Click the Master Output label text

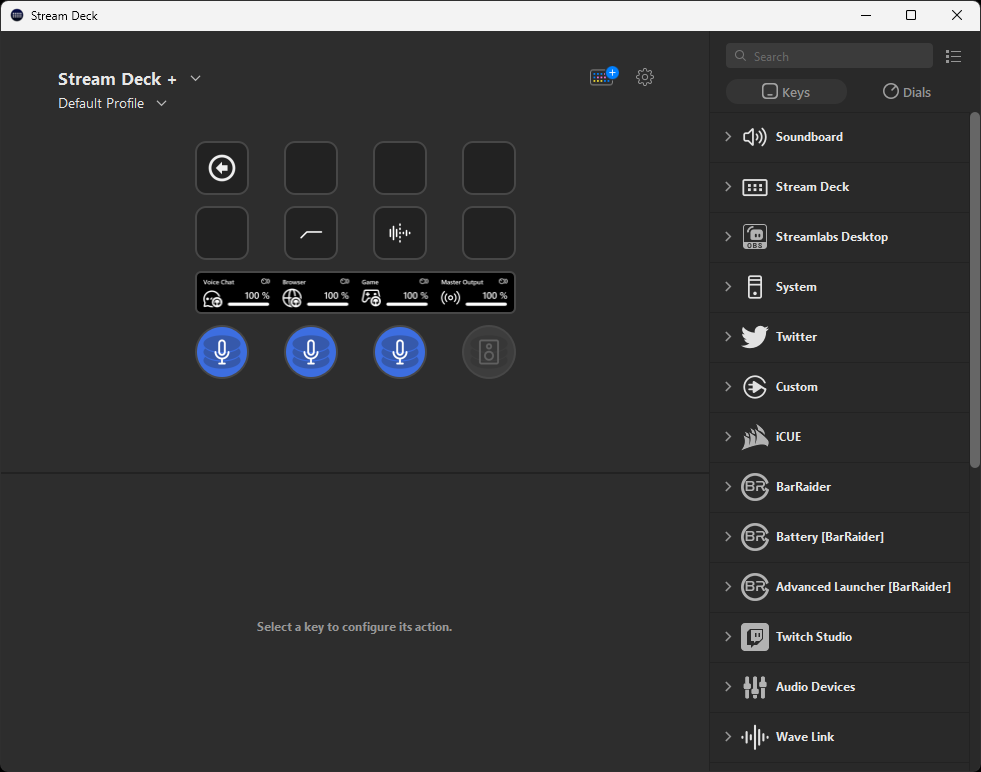click(462, 282)
